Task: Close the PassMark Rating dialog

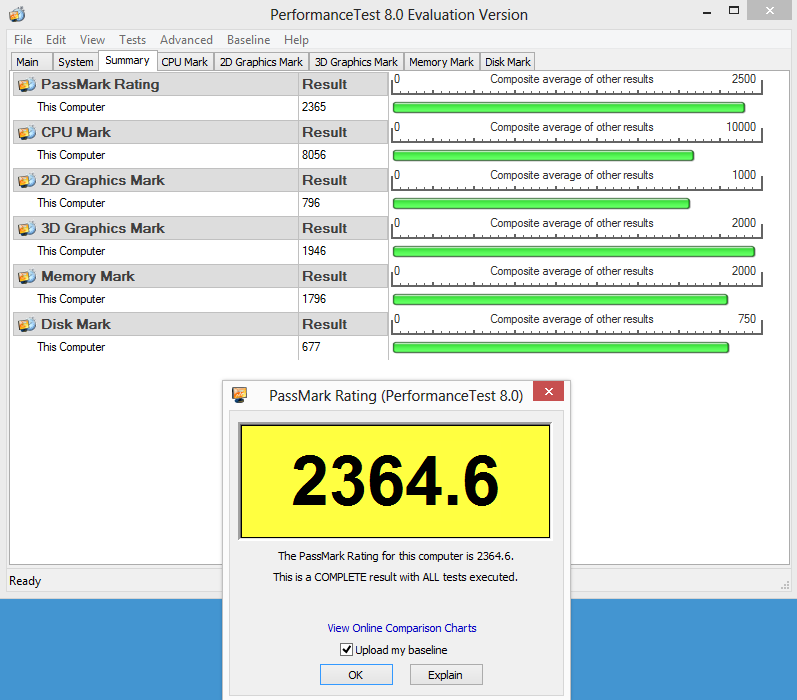Action: (548, 391)
